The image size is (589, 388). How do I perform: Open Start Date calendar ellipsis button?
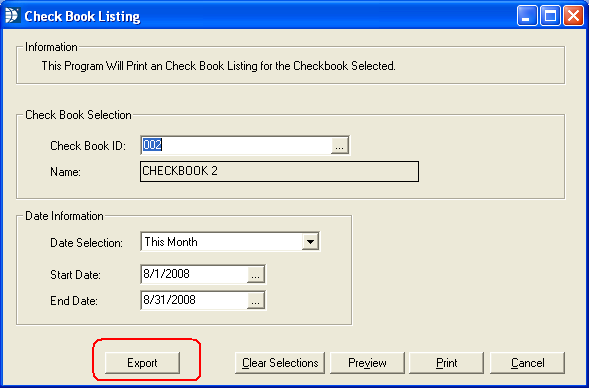click(255, 275)
